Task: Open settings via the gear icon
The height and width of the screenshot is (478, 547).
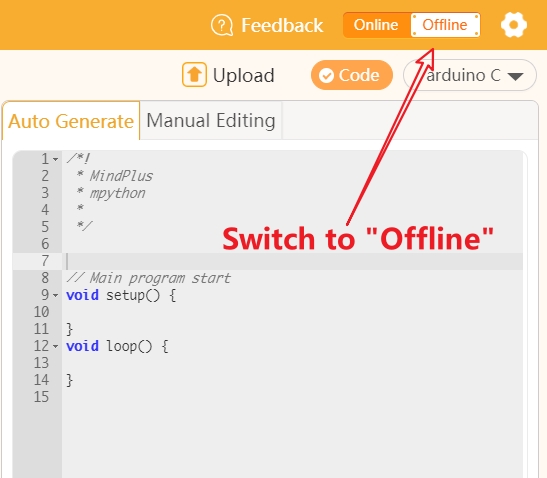Action: (x=514, y=25)
